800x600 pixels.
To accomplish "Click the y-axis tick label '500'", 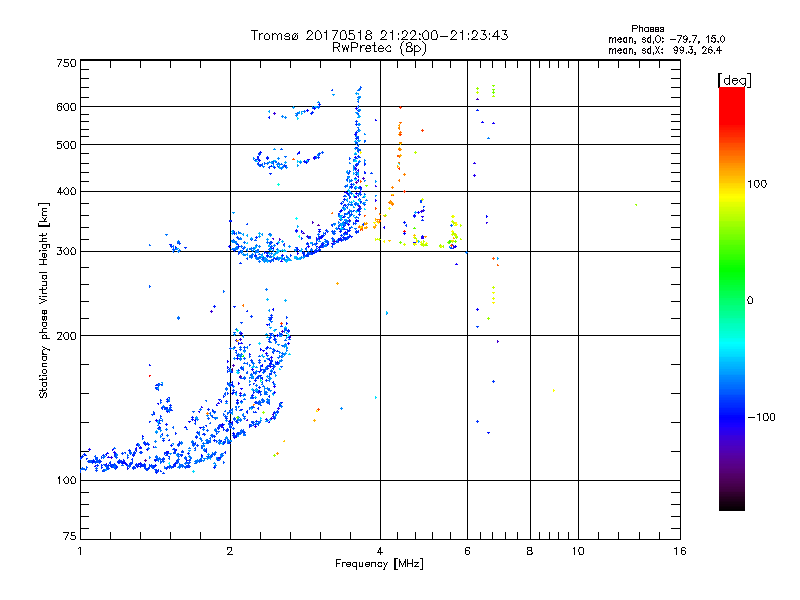I will (x=66, y=145).
